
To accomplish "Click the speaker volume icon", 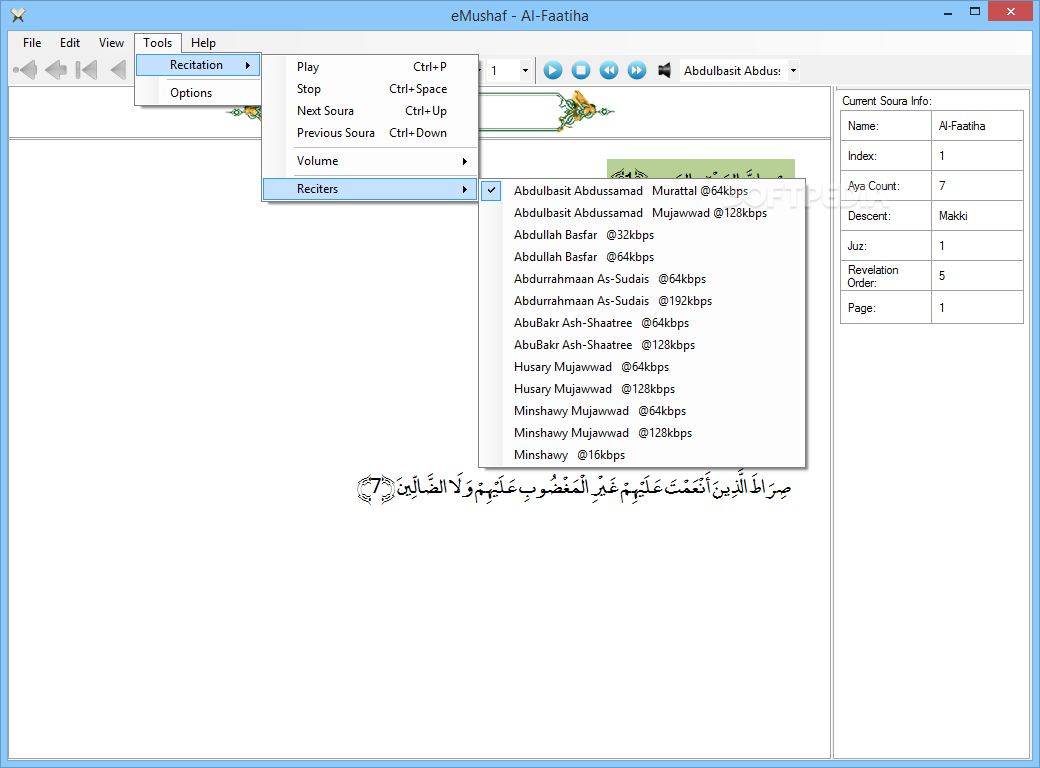I will [x=664, y=70].
